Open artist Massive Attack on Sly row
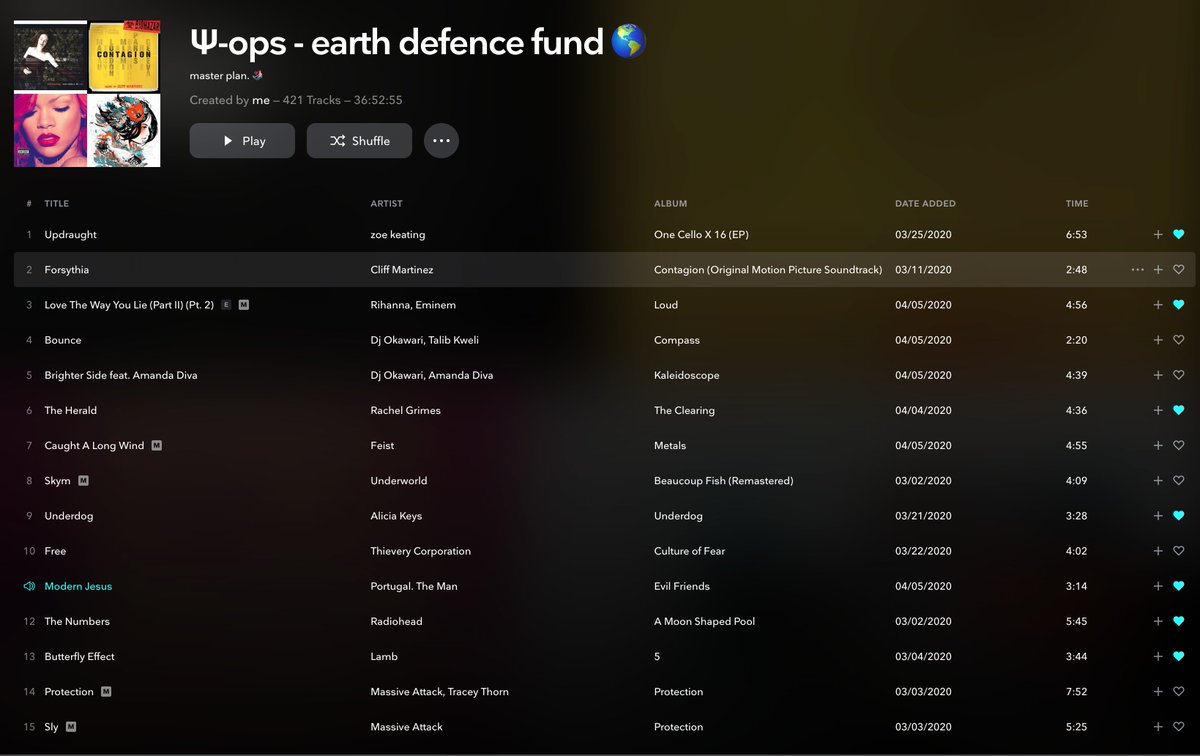This screenshot has height=756, width=1200. pos(406,727)
